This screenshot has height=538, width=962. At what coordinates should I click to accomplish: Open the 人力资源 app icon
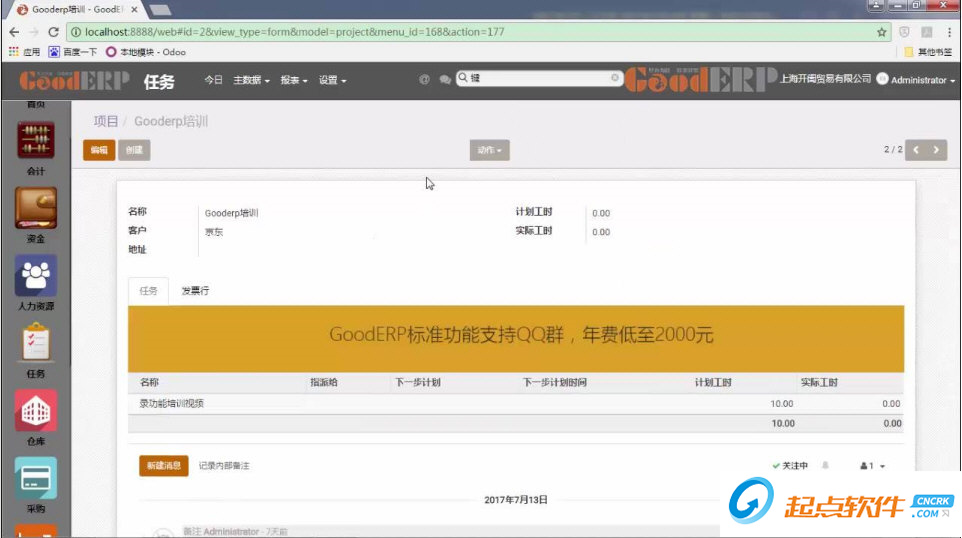[x=36, y=275]
